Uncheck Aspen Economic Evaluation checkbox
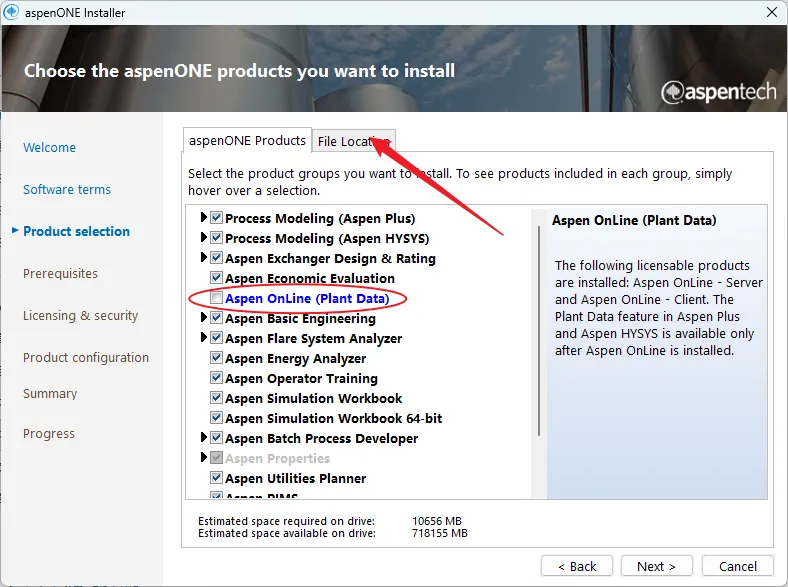This screenshot has width=788, height=587. (217, 278)
